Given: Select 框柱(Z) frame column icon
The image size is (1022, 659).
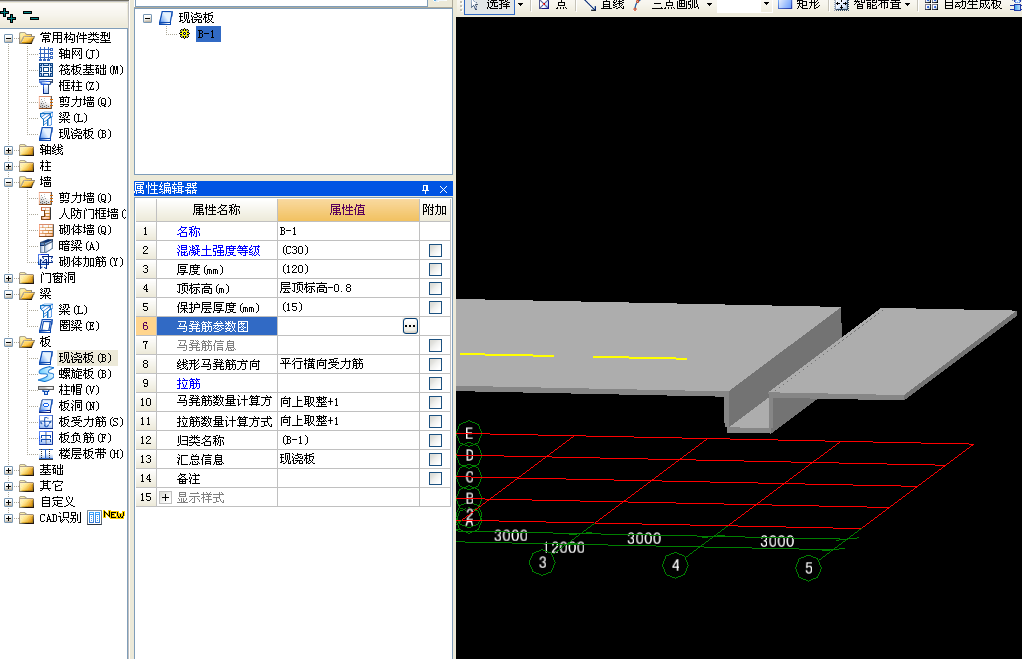Looking at the screenshot, I should coord(46,86).
